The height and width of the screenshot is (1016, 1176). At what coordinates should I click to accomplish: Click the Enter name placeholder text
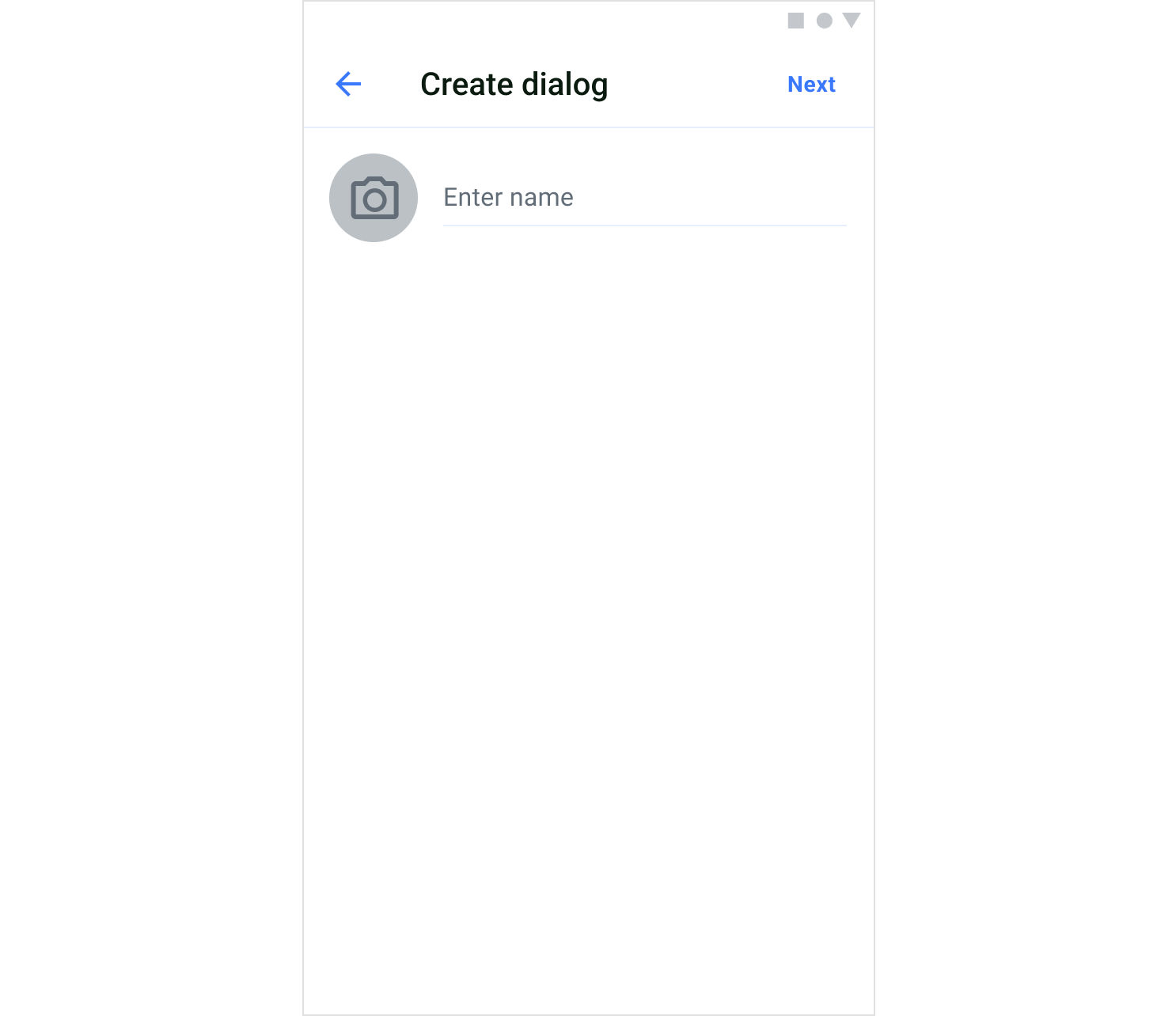[x=508, y=197]
